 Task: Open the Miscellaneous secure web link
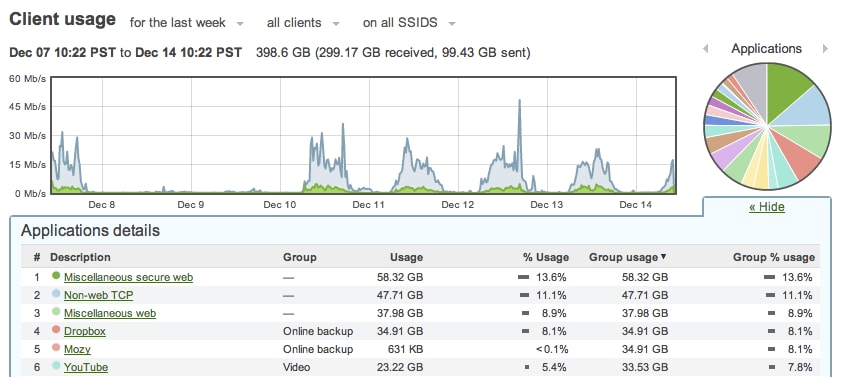128,277
